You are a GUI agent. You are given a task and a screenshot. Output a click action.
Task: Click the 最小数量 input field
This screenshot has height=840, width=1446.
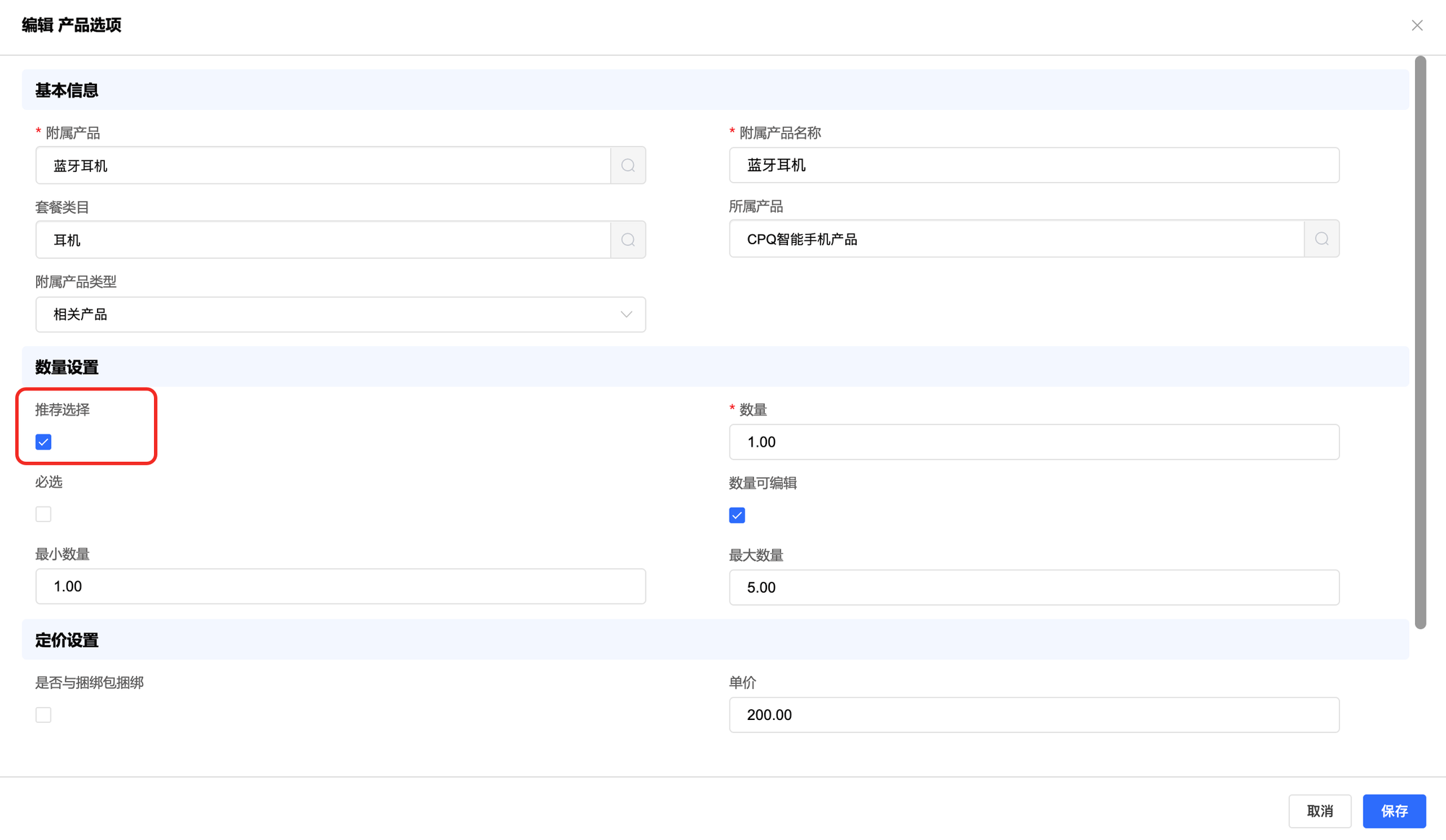[x=340, y=586]
